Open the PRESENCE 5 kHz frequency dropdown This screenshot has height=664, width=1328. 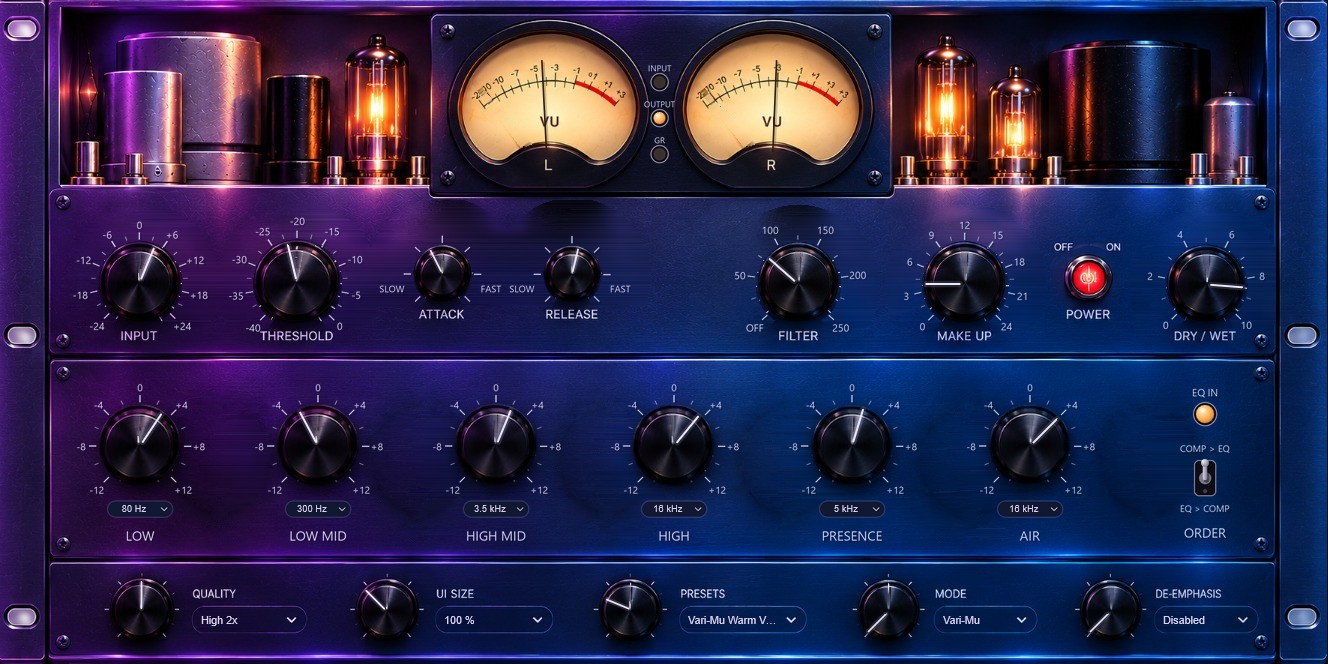(x=852, y=509)
